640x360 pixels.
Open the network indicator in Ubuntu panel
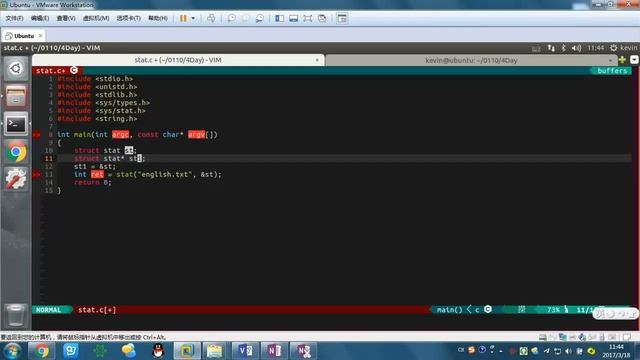pyautogui.click(x=551, y=48)
